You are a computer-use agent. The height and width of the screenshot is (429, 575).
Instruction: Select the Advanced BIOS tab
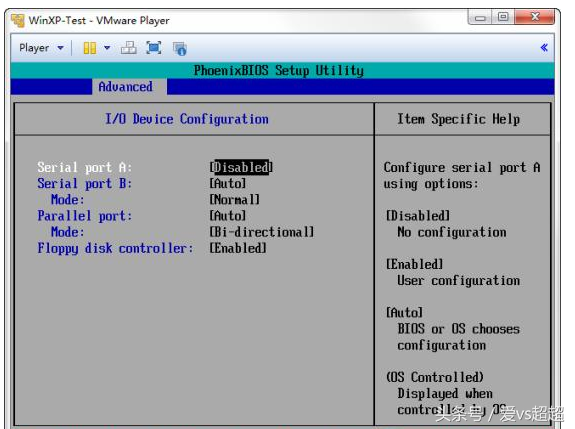click(125, 87)
